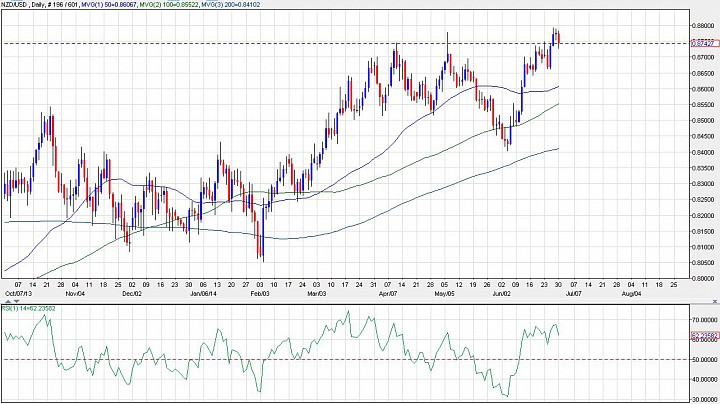Viewport: 720px width, 404px height.
Task: Close the RSI indicator panel
Action: point(715,301)
